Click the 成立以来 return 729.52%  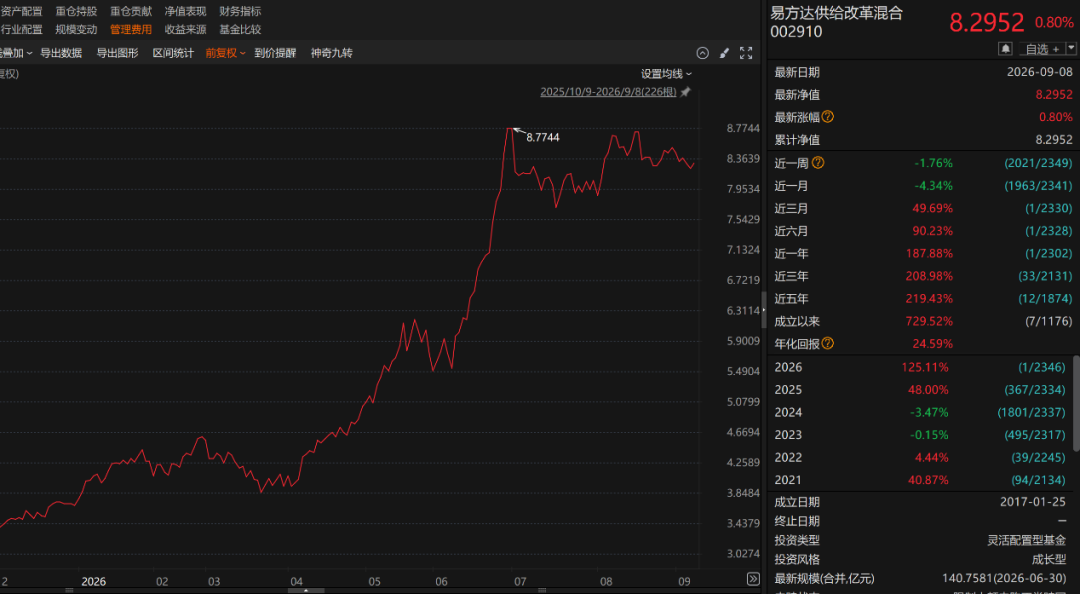(929, 321)
